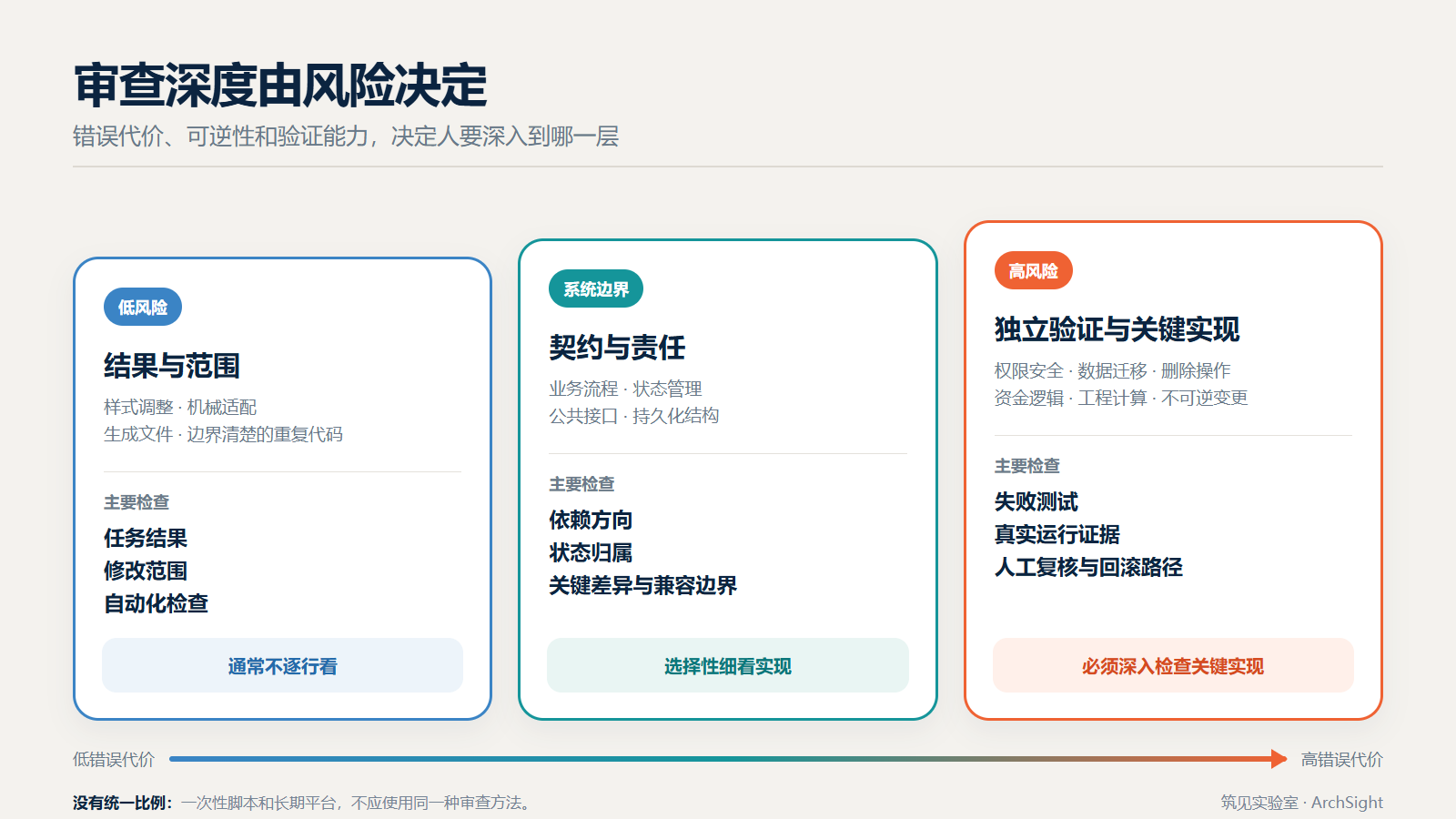Select the heading 独立验证与关键实现

tap(1117, 329)
